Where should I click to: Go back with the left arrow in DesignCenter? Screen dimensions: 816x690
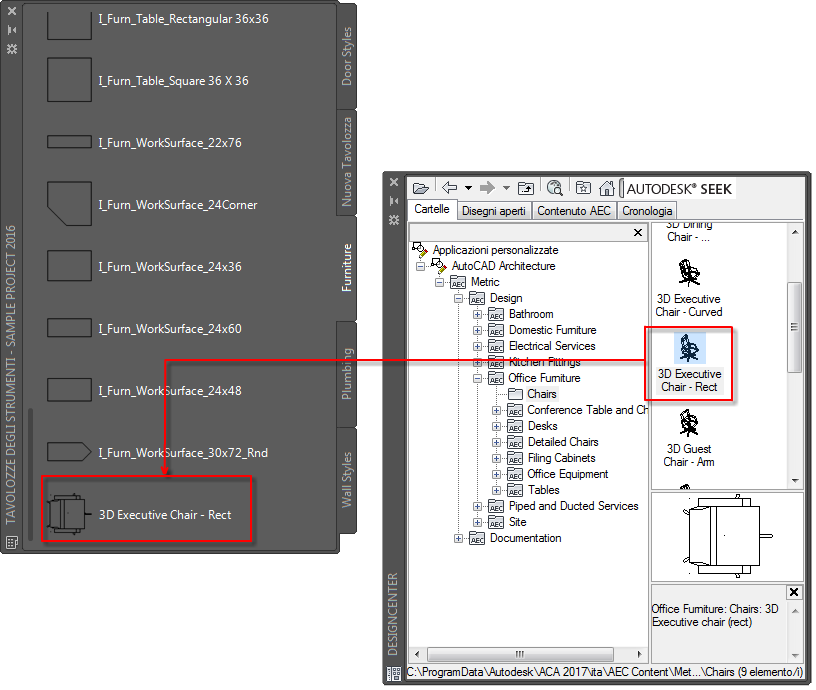pos(449,187)
